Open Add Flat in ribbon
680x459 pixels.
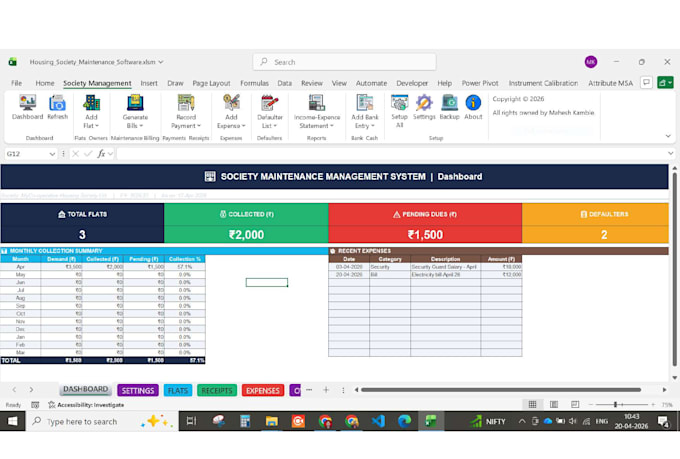91,112
